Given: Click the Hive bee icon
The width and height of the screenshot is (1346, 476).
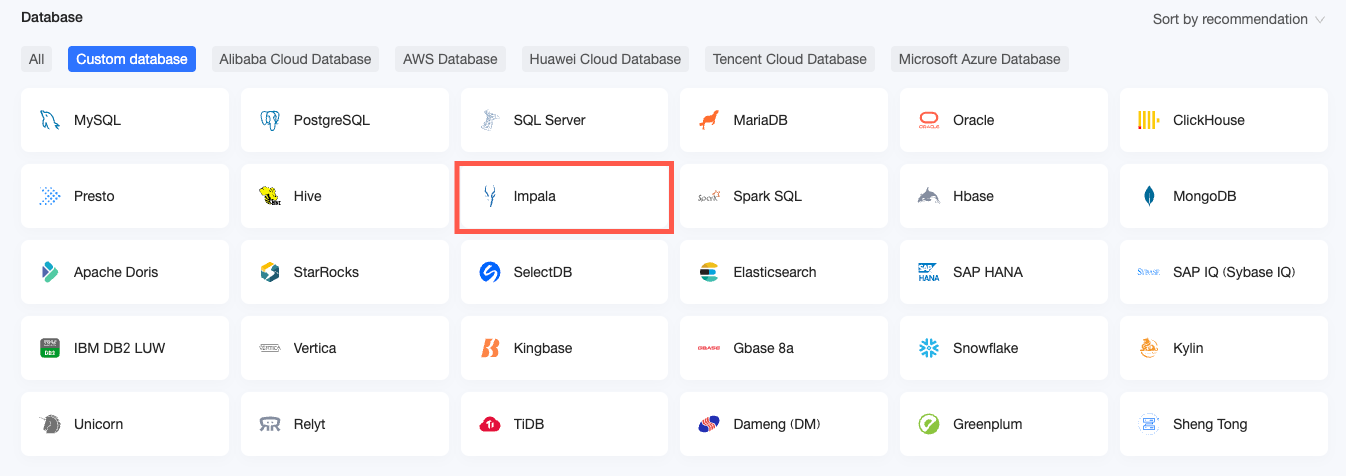Looking at the screenshot, I should 269,196.
